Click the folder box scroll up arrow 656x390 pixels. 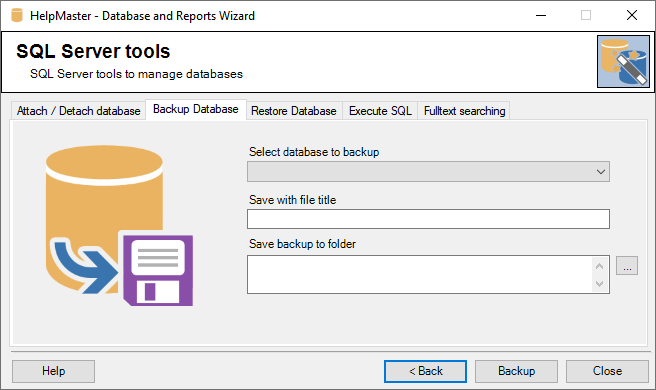point(600,266)
